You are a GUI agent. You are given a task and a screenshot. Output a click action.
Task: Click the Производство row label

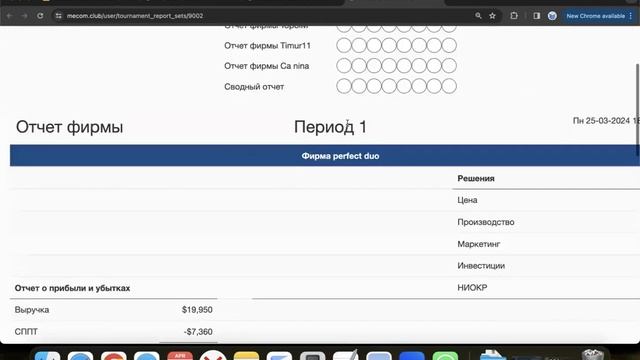(486, 222)
